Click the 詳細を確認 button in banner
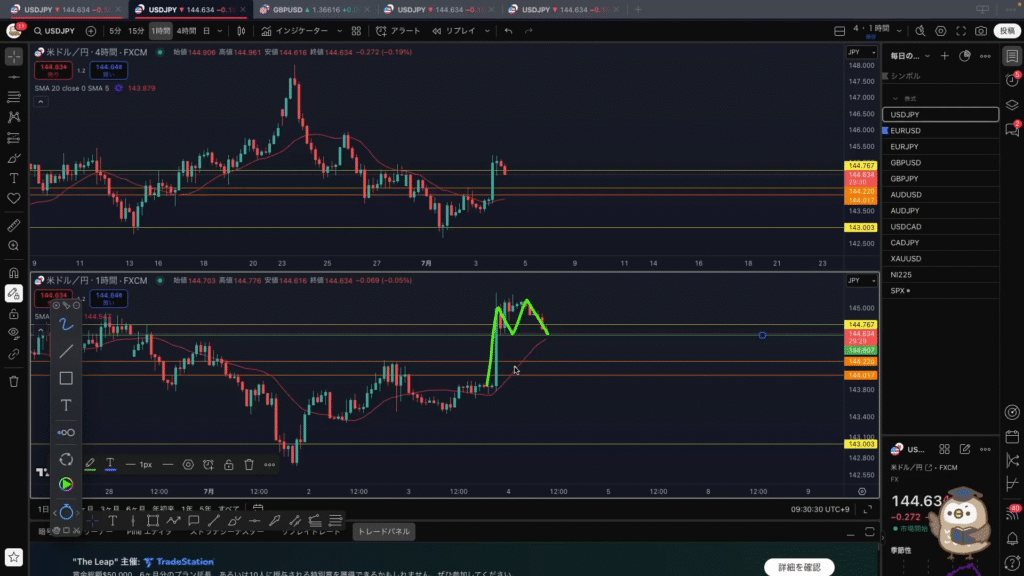The image size is (1024, 576). [x=799, y=567]
